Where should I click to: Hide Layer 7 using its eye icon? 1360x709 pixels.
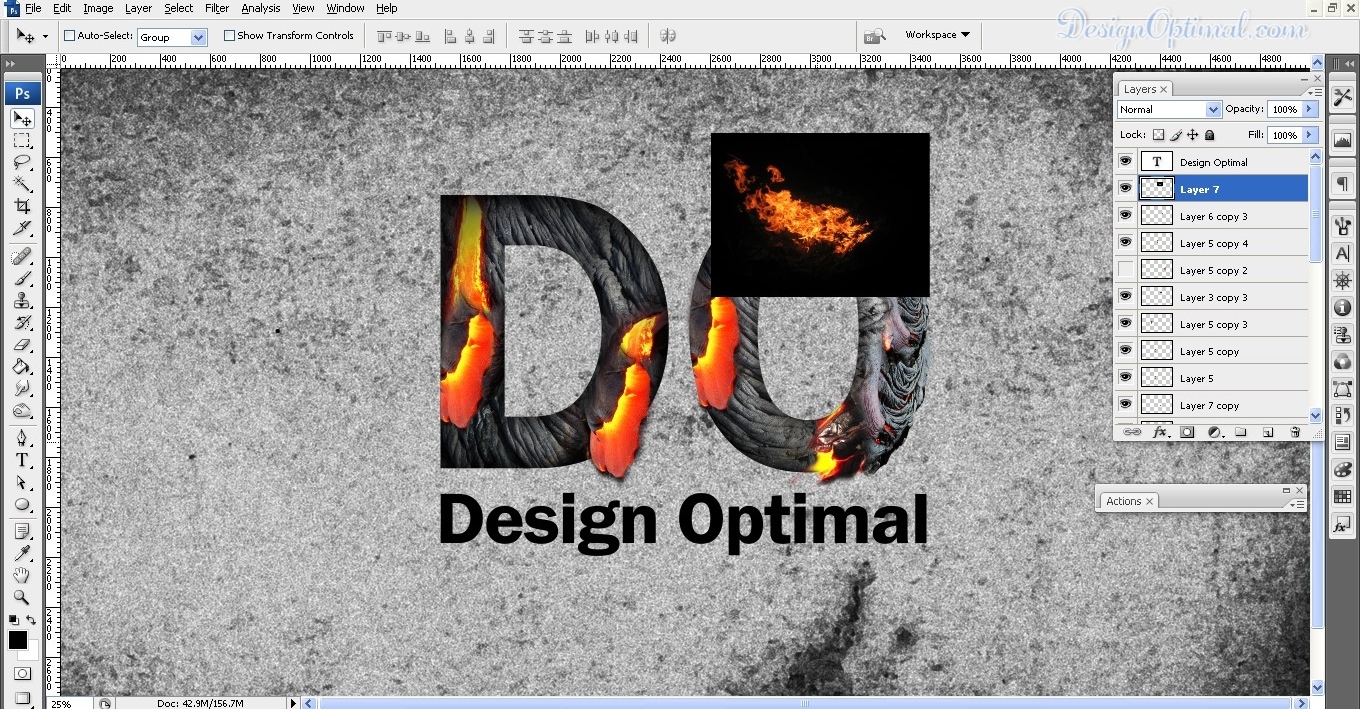(1126, 188)
